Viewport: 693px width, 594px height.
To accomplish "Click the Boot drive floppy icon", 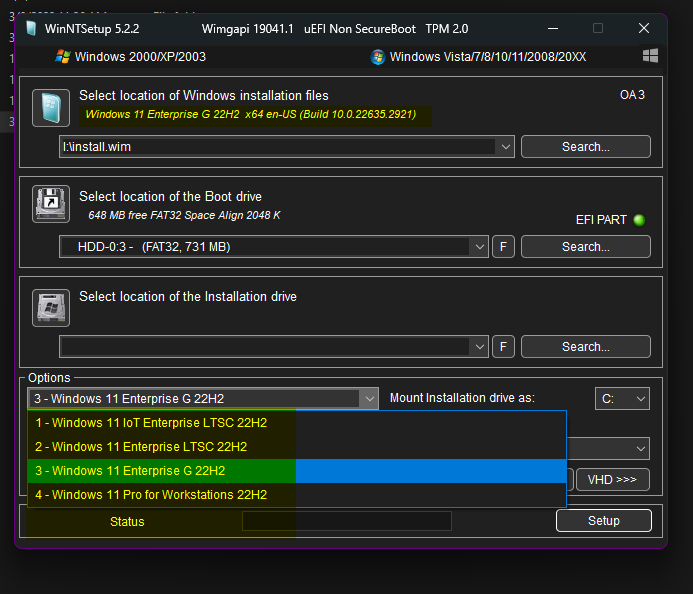I will (x=51, y=204).
